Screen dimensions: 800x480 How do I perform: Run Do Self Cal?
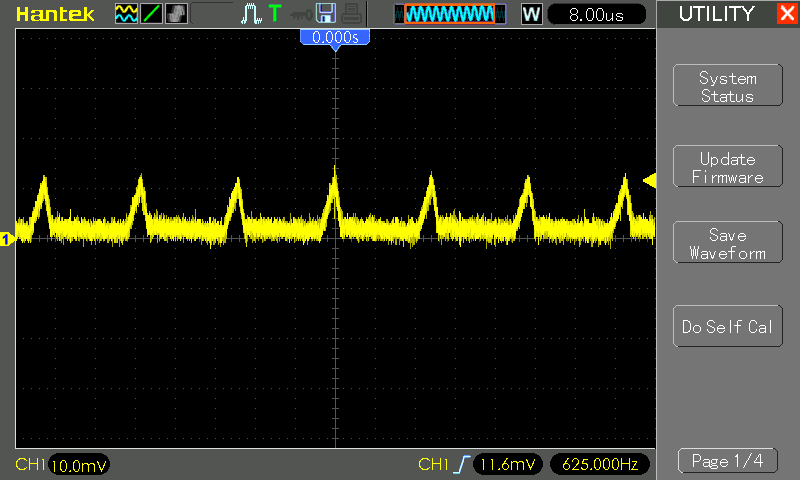click(x=727, y=327)
